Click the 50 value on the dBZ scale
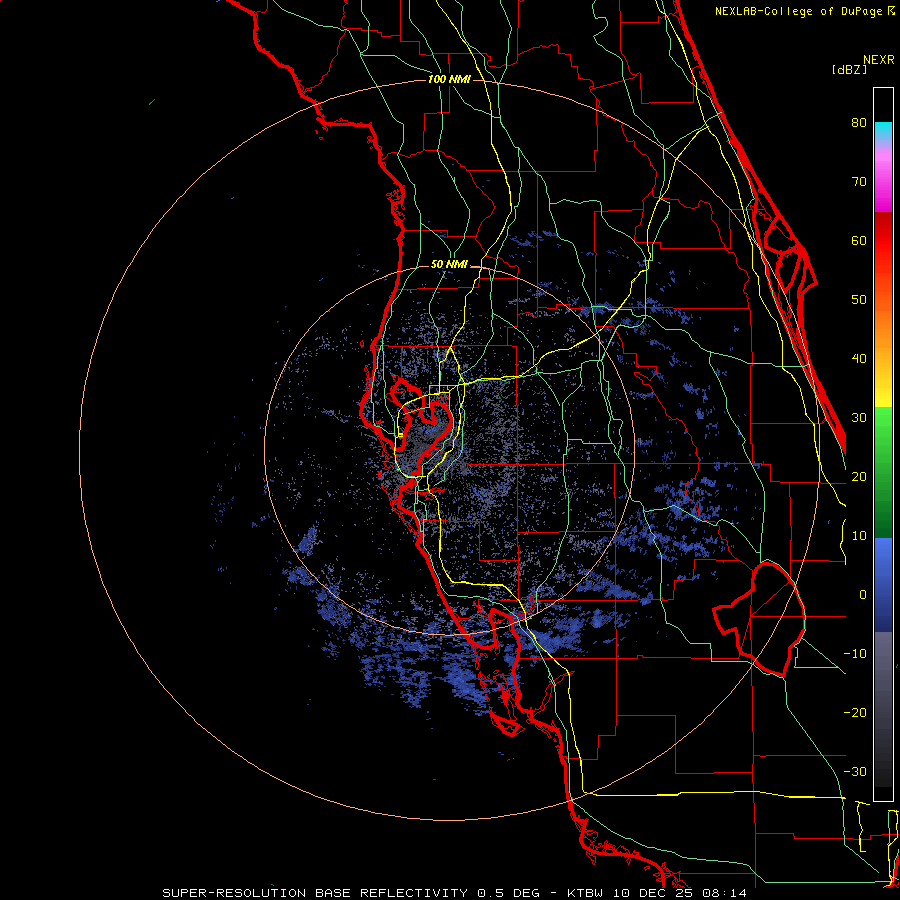Image resolution: width=900 pixels, height=900 pixels. click(x=859, y=300)
